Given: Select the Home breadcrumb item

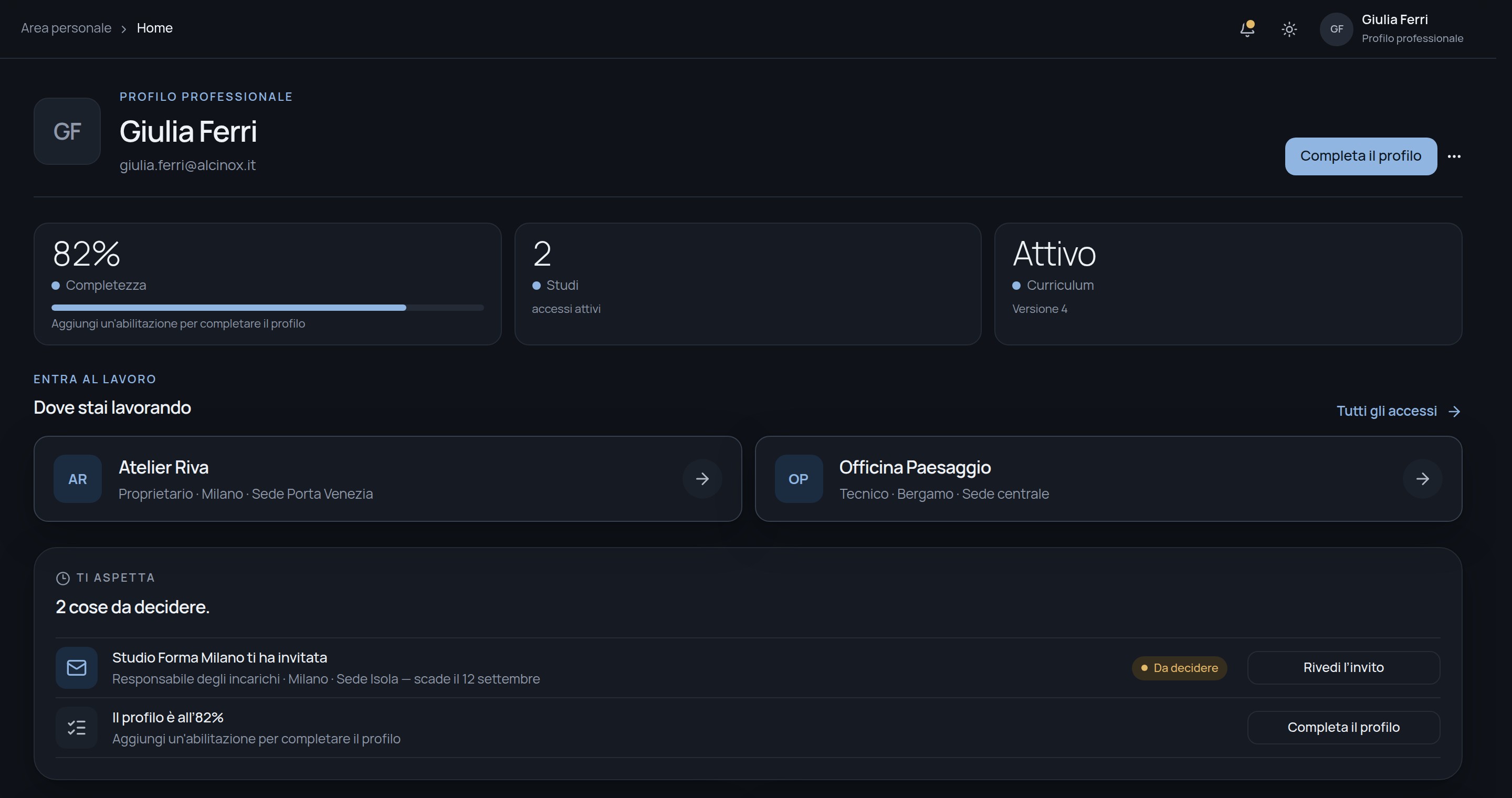Looking at the screenshot, I should [154, 28].
